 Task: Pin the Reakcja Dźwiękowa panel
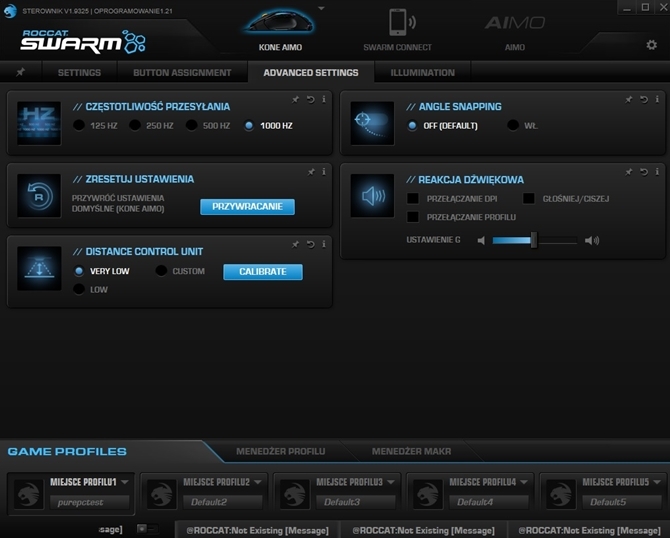coord(629,172)
